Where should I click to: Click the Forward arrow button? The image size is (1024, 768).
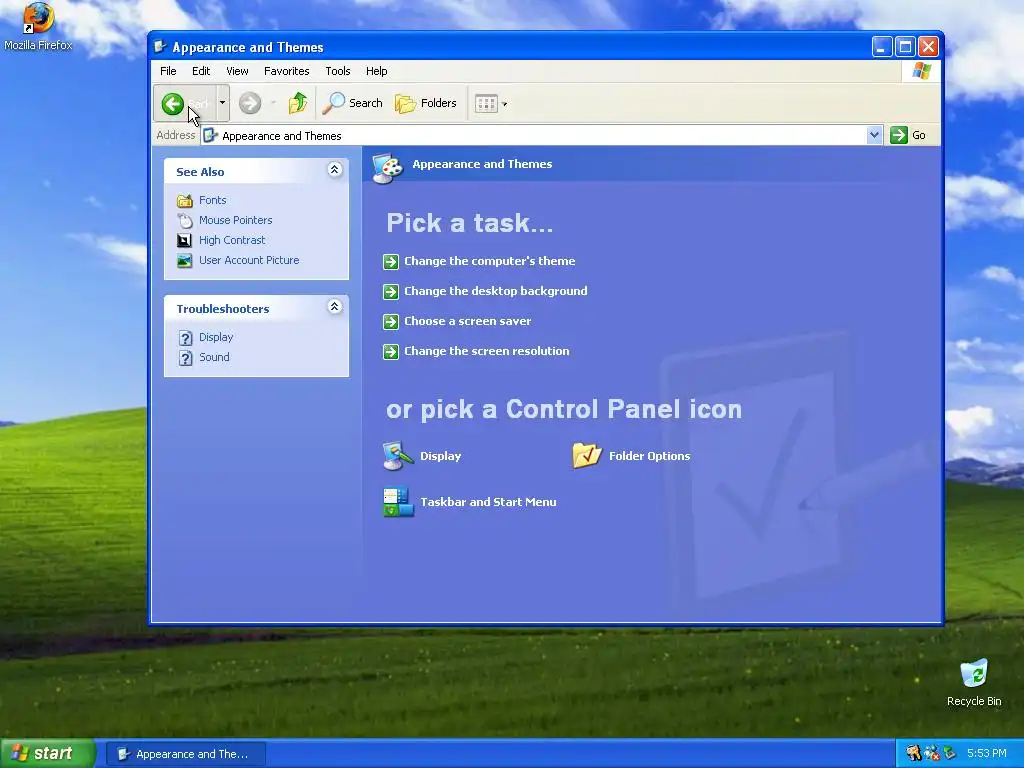tap(249, 103)
